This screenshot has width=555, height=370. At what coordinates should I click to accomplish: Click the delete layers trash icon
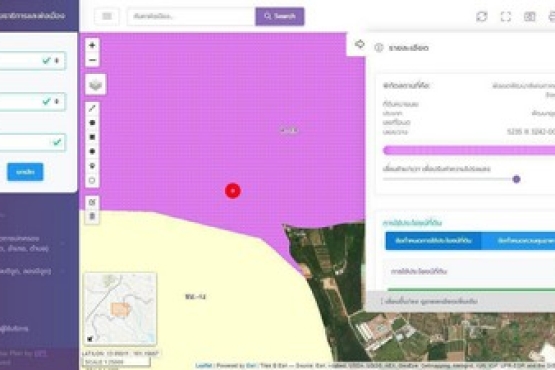point(92,216)
